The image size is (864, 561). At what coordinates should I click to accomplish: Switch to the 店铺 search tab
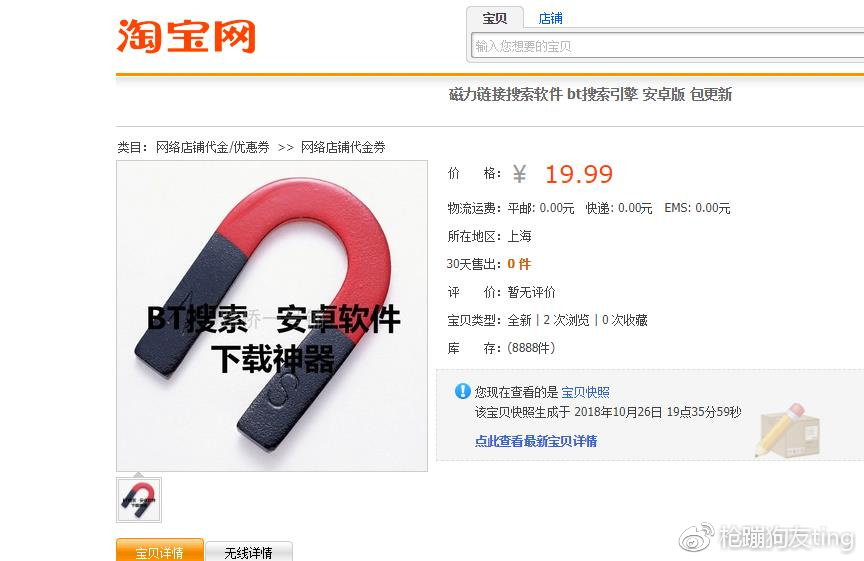pyautogui.click(x=550, y=19)
